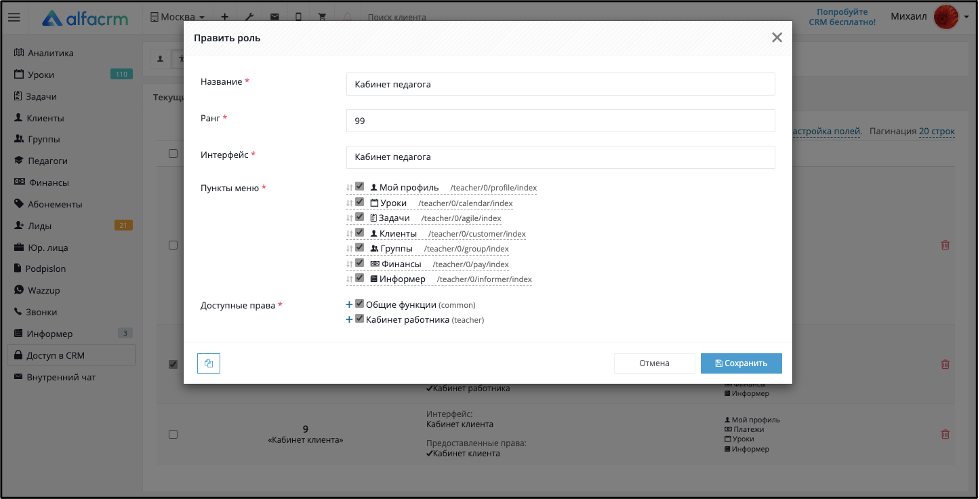Click the Ранг input field

561,121
